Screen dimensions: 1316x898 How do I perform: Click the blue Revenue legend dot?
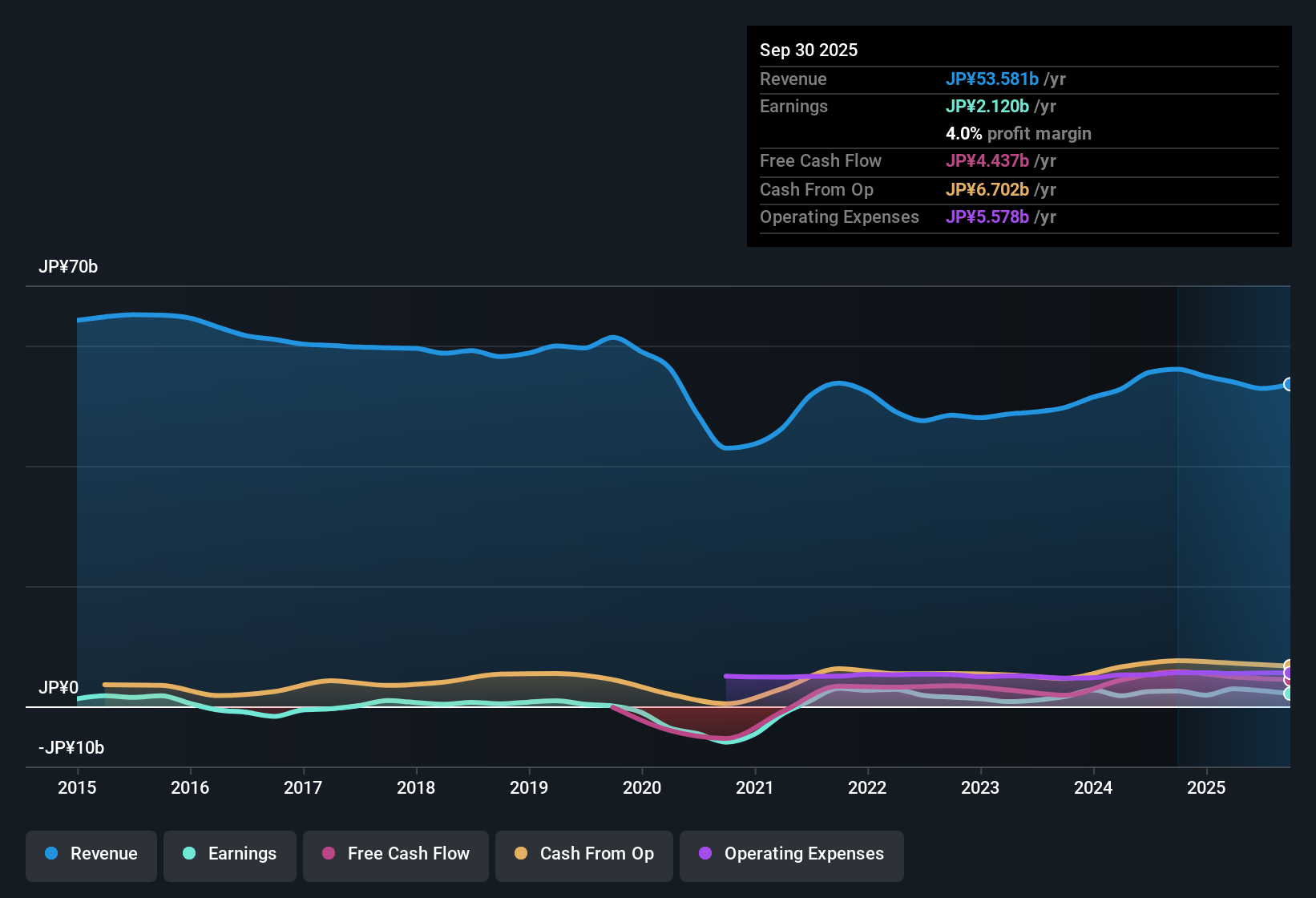click(x=51, y=854)
